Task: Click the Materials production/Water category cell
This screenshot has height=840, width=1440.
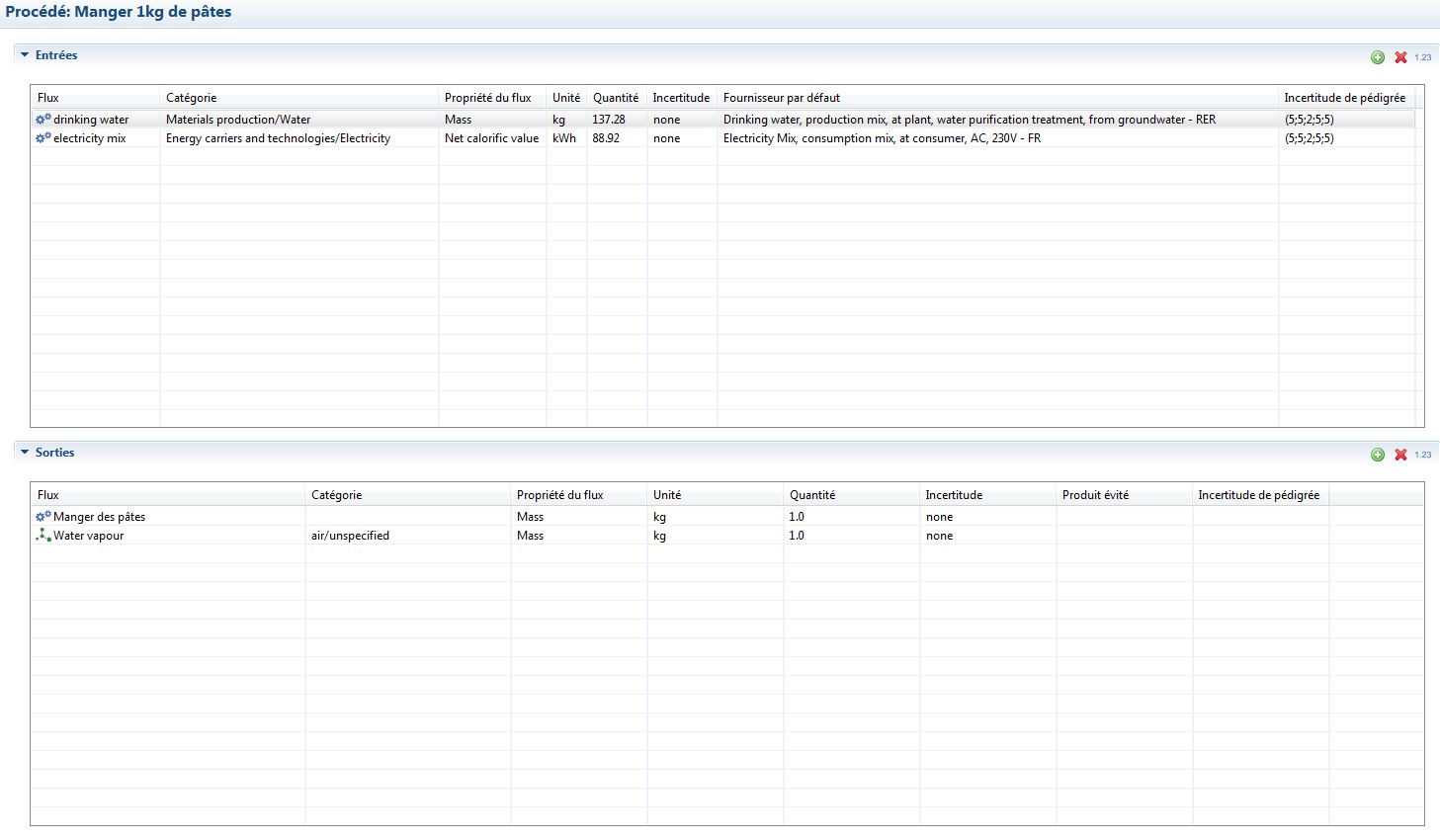Action: click(x=298, y=120)
